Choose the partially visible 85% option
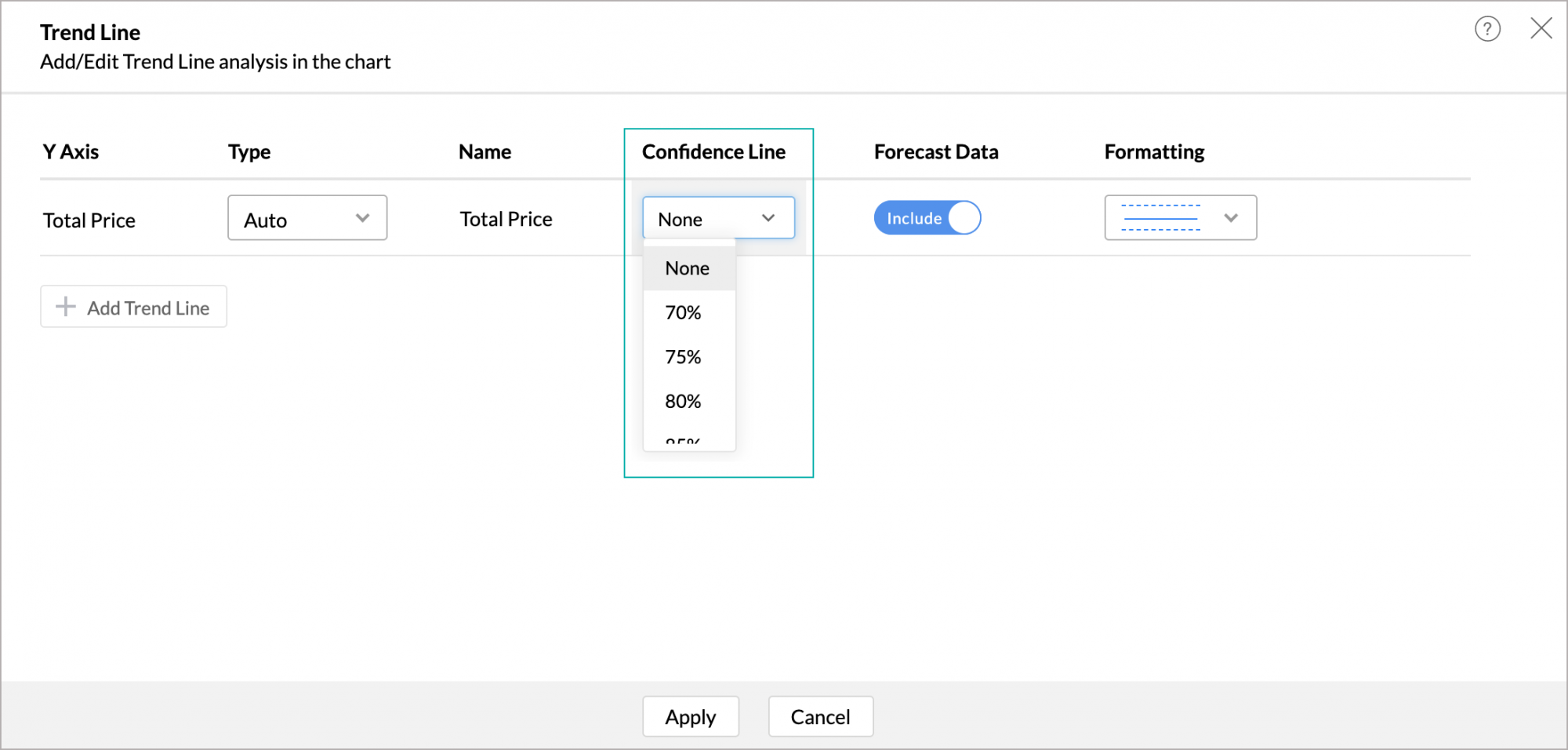 [683, 442]
